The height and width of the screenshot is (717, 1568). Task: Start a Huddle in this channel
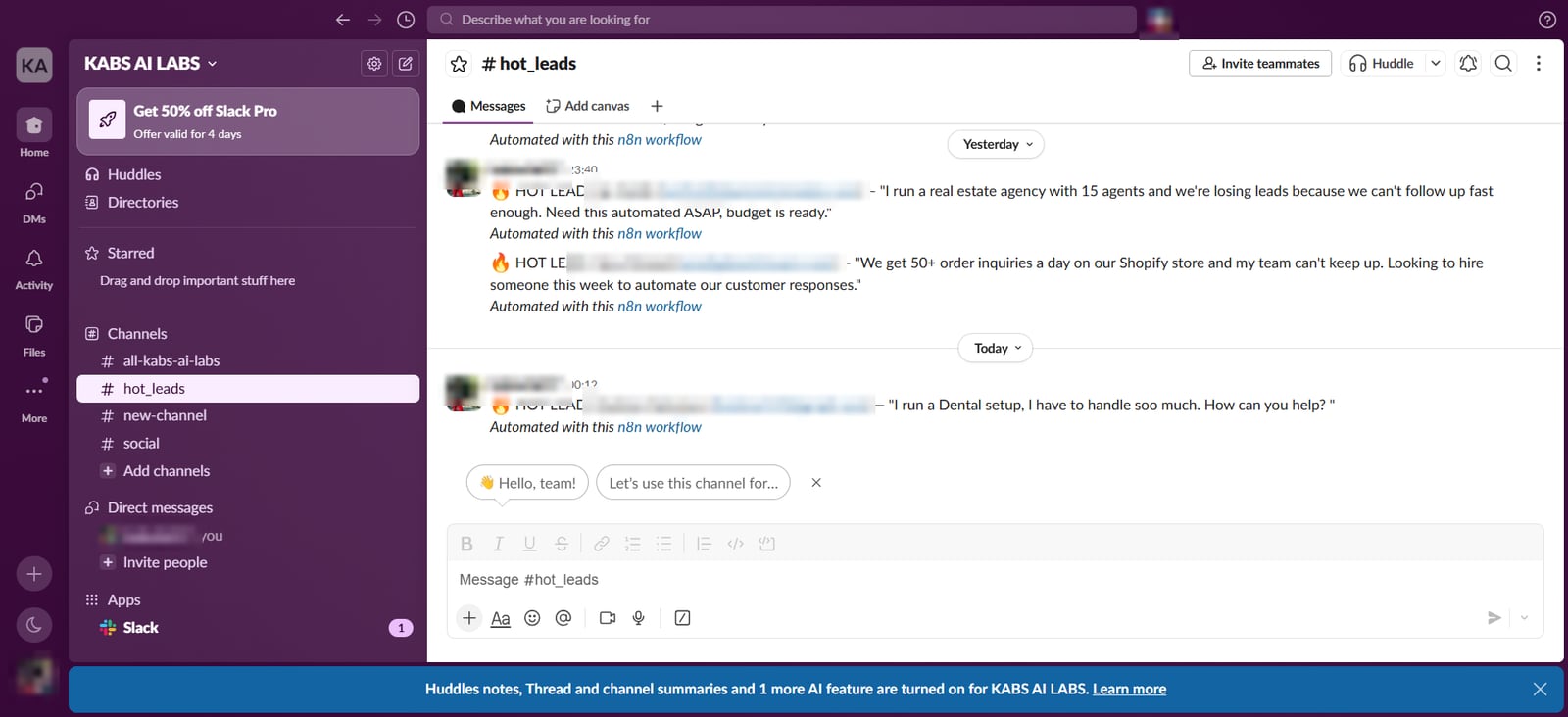1382,64
